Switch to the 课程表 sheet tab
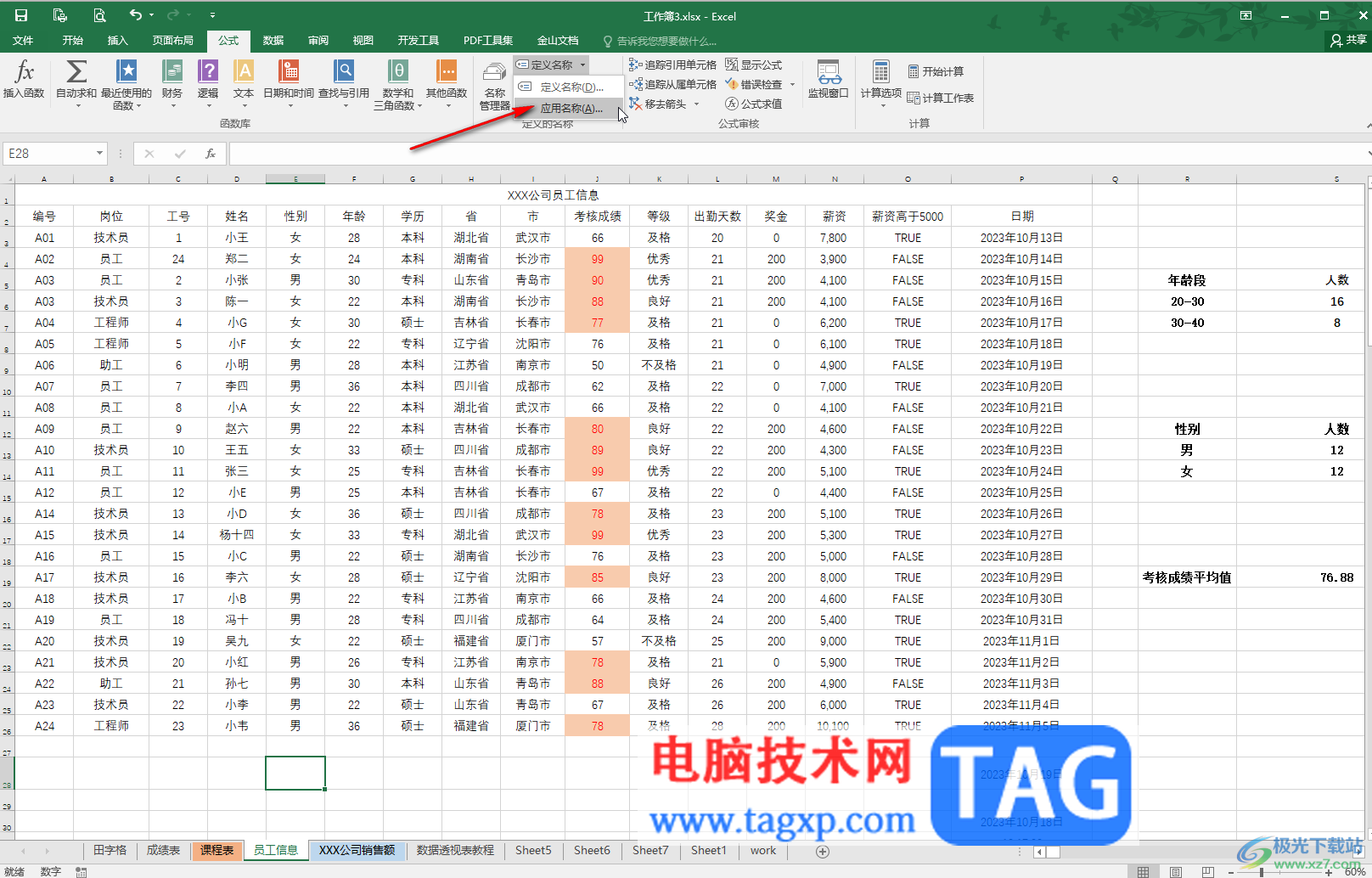Screen dimensions: 1372x878 click(x=216, y=850)
